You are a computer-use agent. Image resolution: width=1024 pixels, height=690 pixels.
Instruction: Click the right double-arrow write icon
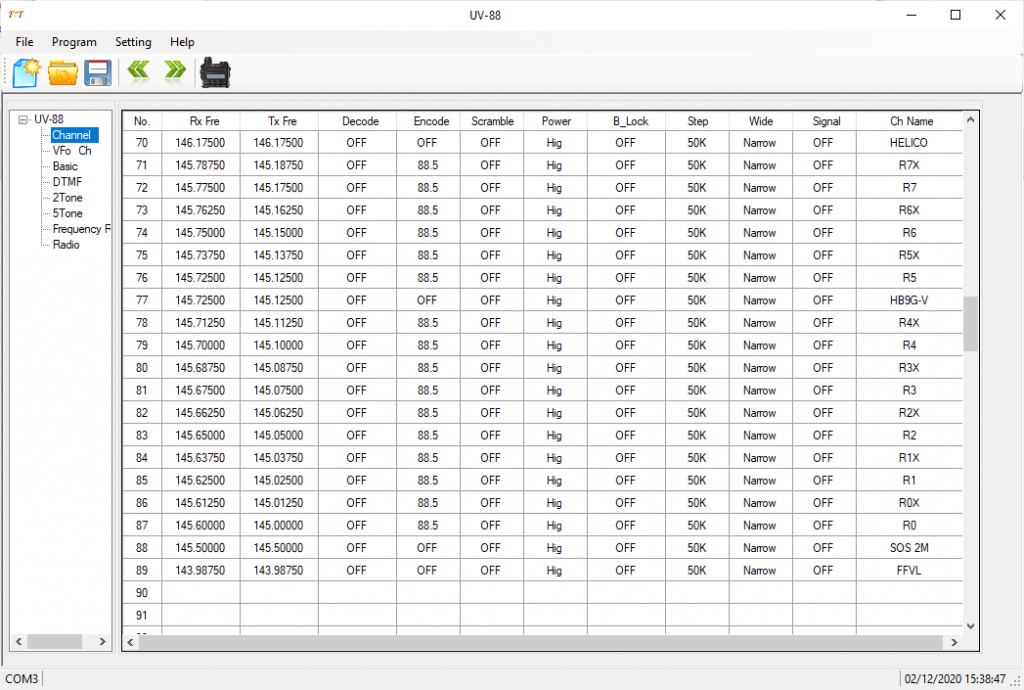click(x=175, y=70)
